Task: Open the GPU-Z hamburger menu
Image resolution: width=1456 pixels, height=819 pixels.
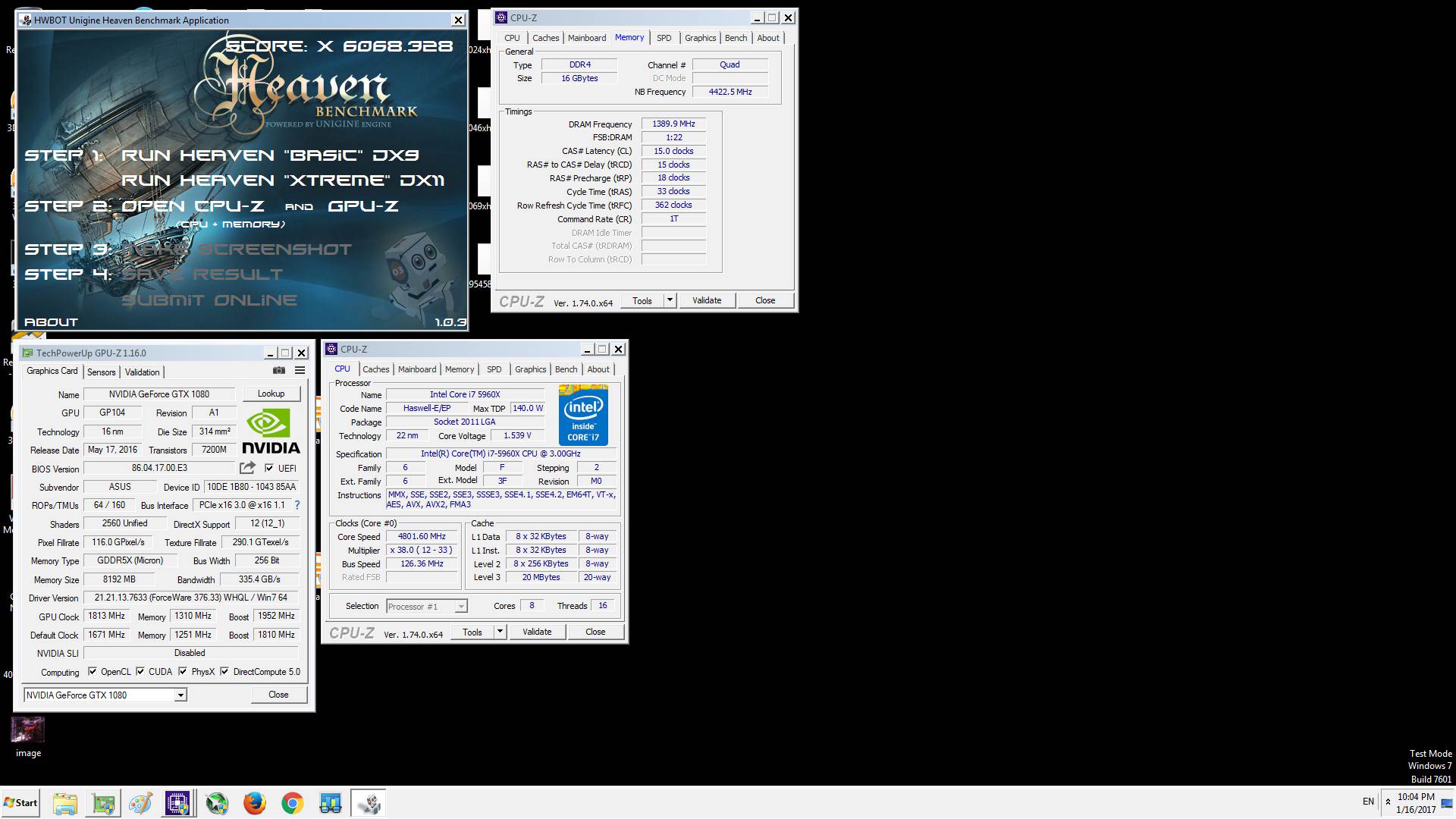Action: (x=300, y=371)
